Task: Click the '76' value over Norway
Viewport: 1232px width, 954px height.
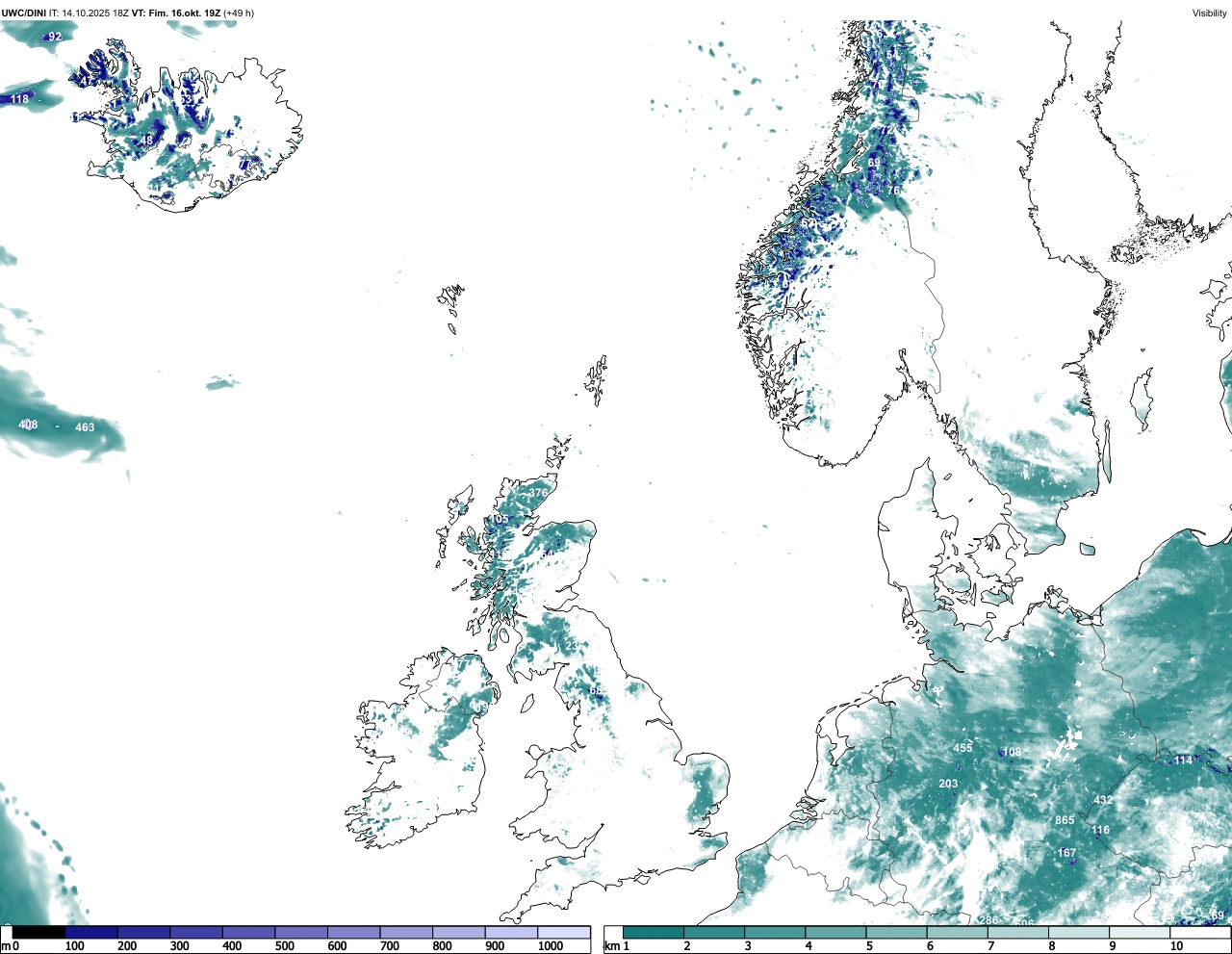Action: point(893,191)
